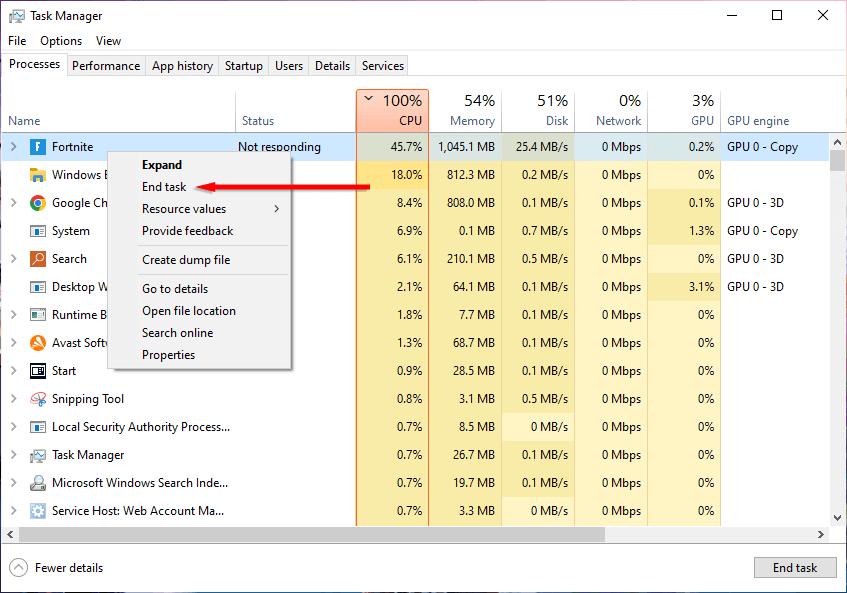Expand the Local Security Authority Process row
This screenshot has width=847, height=593.
[13, 427]
